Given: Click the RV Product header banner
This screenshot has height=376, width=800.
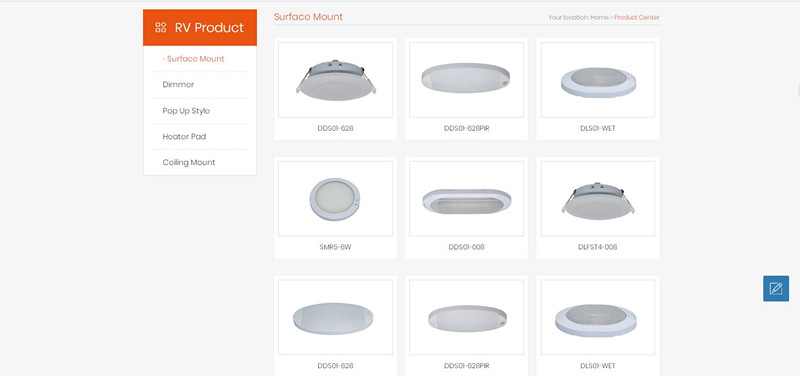Looking at the screenshot, I should (200, 28).
